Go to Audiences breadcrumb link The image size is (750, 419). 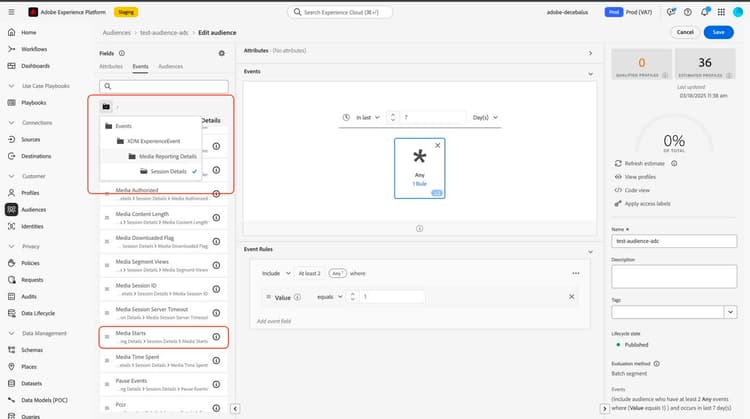(117, 33)
